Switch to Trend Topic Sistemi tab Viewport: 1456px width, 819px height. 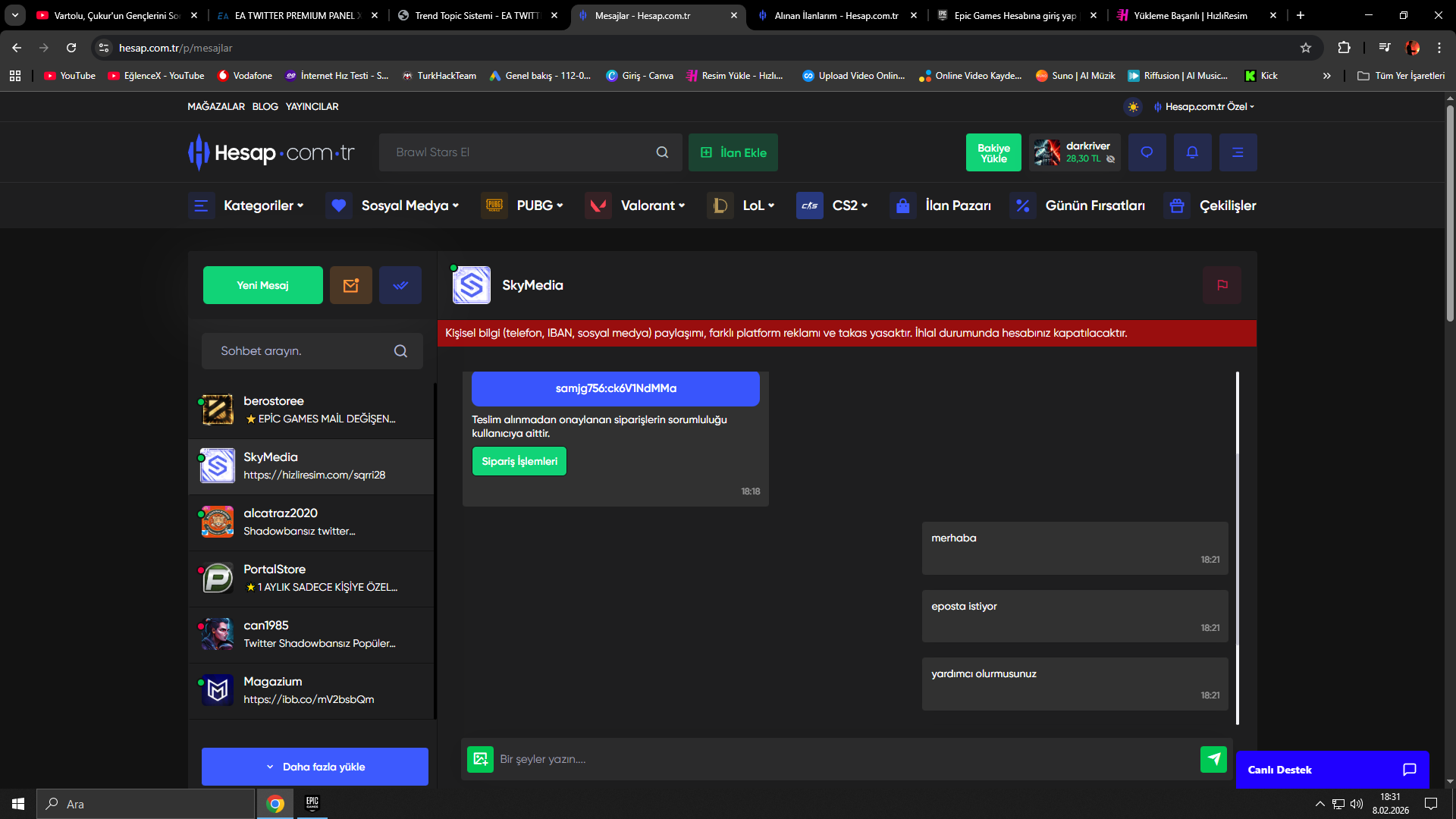coord(478,15)
